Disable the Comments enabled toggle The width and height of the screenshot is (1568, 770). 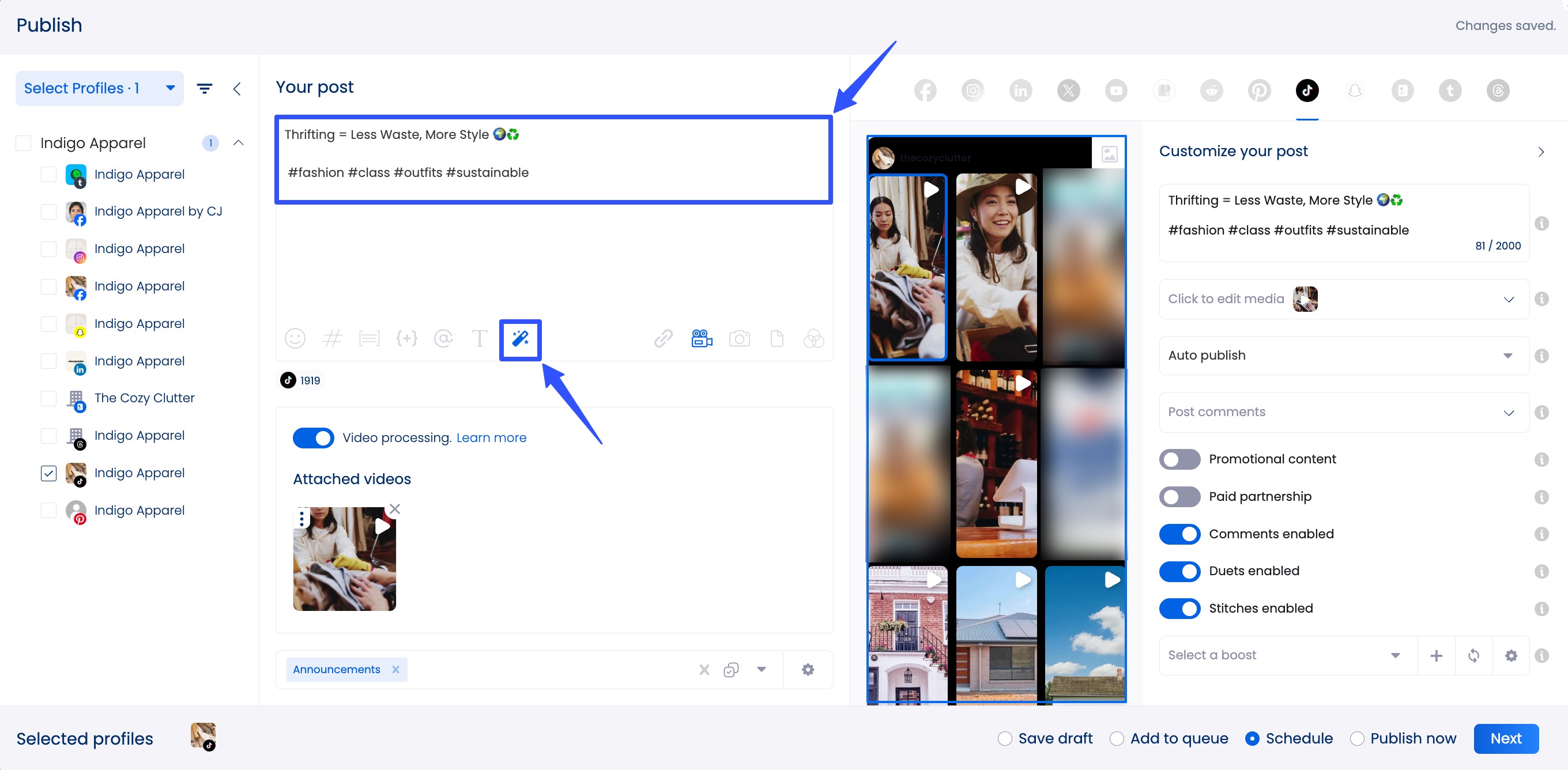[1179, 534]
